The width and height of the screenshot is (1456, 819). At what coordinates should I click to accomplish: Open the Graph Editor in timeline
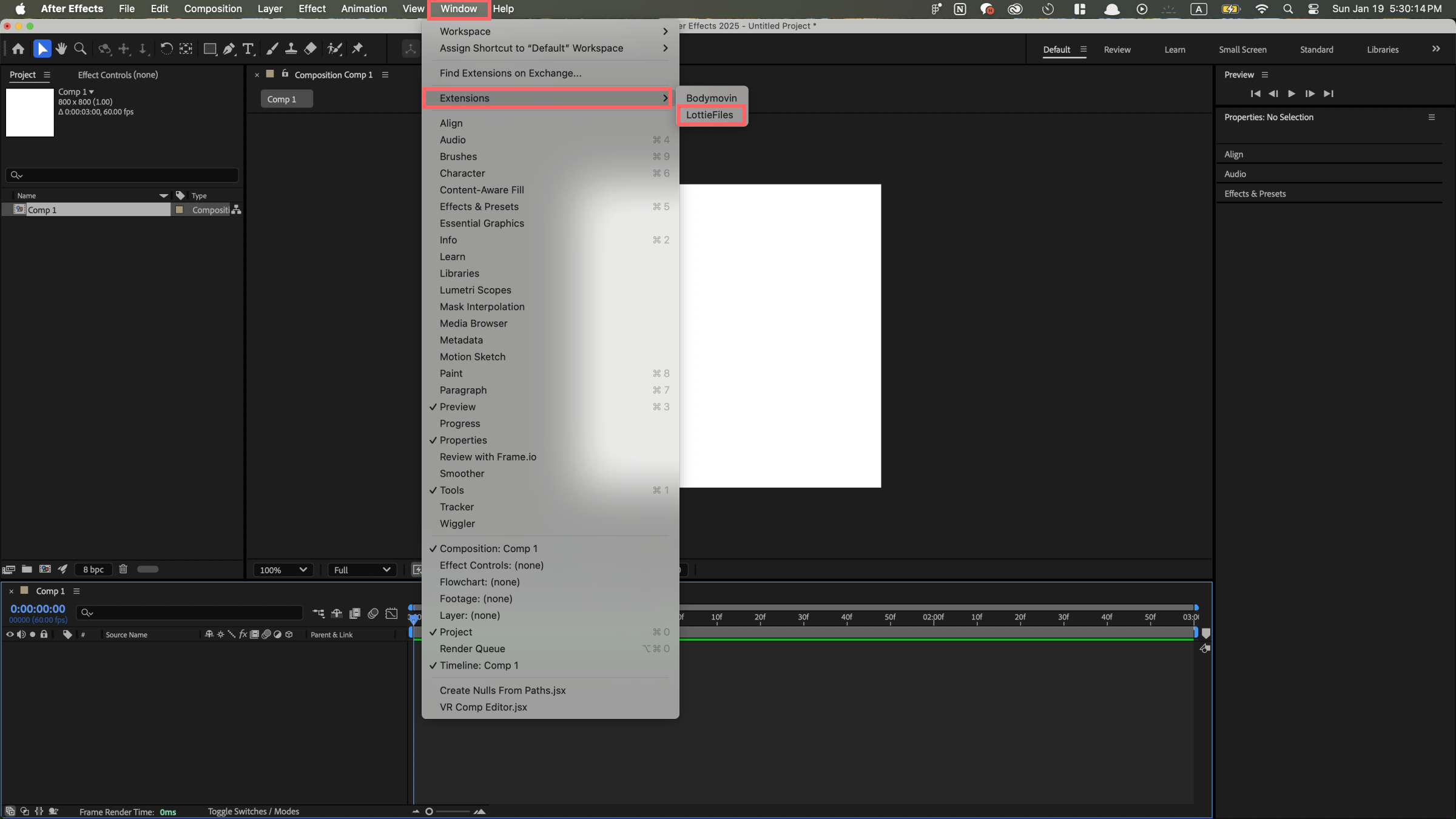coord(392,613)
